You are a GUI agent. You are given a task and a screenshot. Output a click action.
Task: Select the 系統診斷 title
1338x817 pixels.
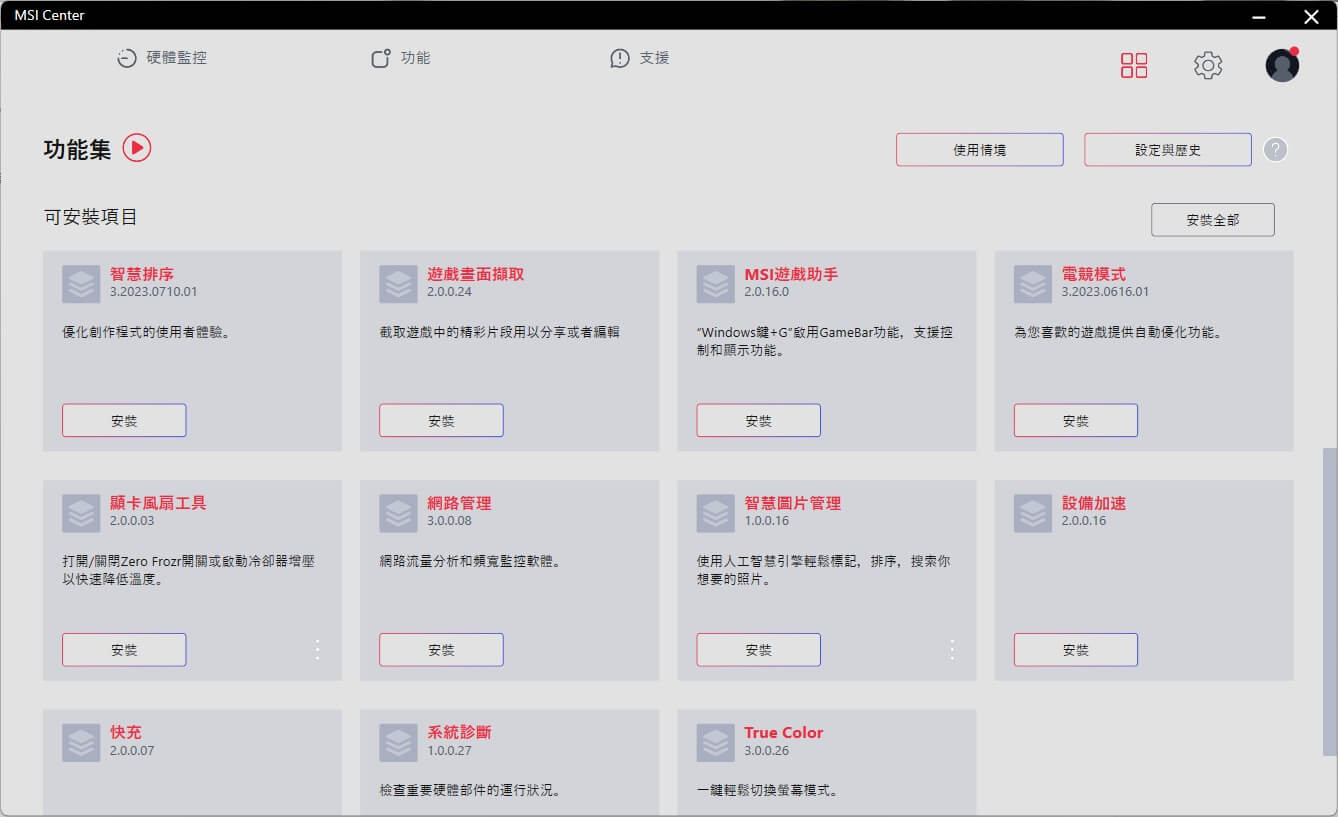(459, 732)
